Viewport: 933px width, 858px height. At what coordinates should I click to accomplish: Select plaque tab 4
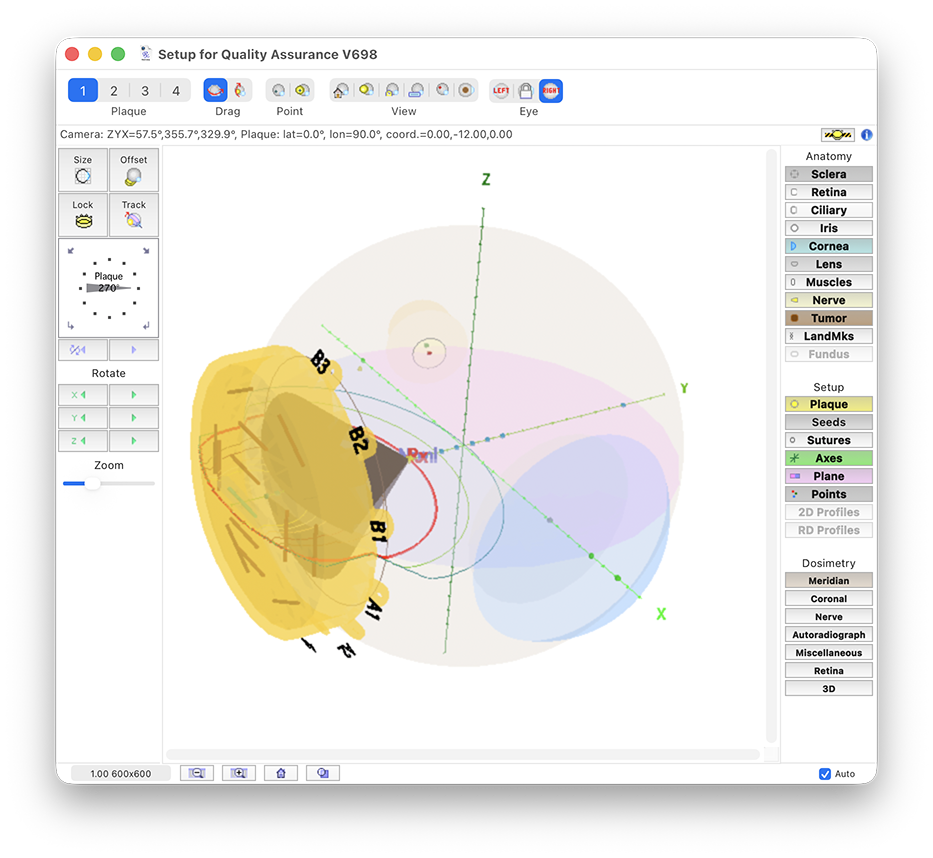tap(176, 91)
